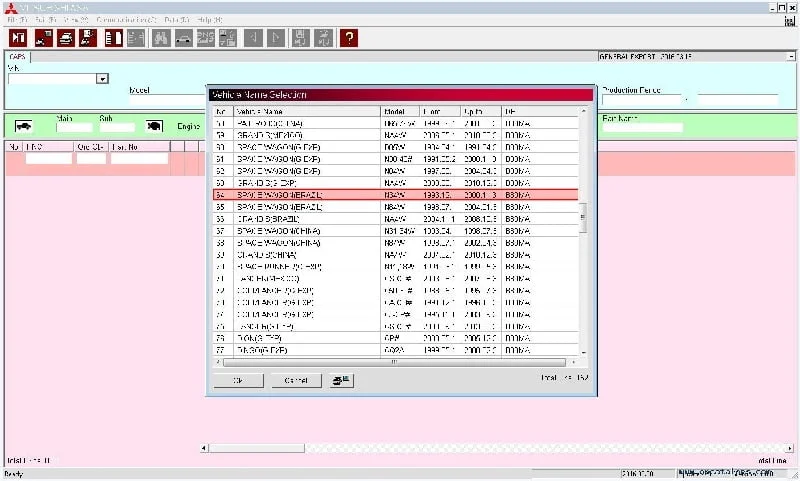Click the Sub group input field
The image size is (800, 481).
tap(117, 128)
